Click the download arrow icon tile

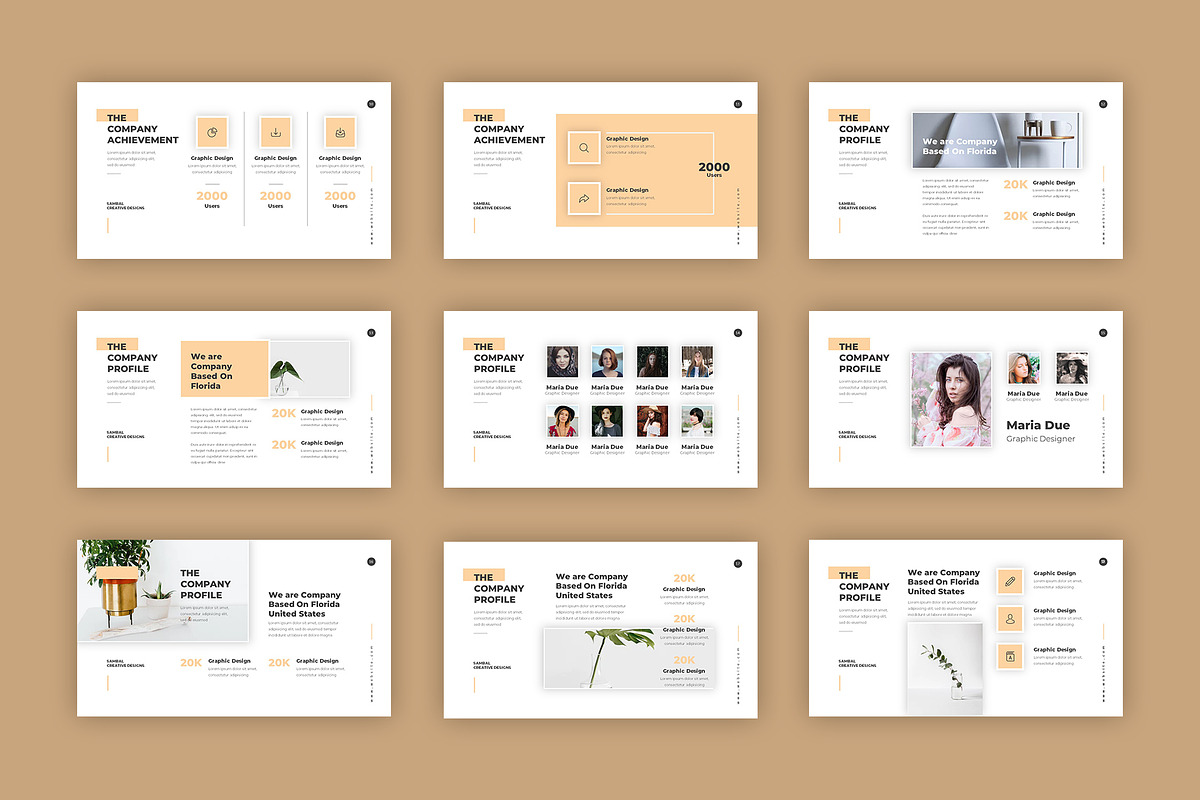pos(276,133)
